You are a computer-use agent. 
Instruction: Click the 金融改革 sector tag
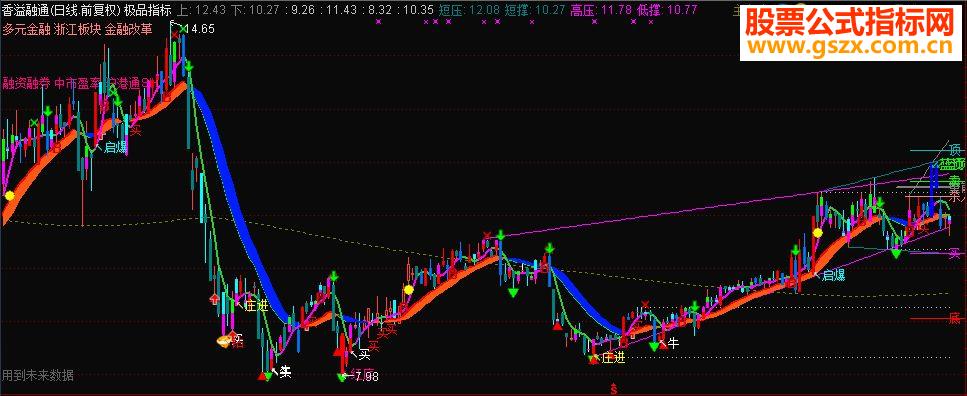click(x=128, y=30)
